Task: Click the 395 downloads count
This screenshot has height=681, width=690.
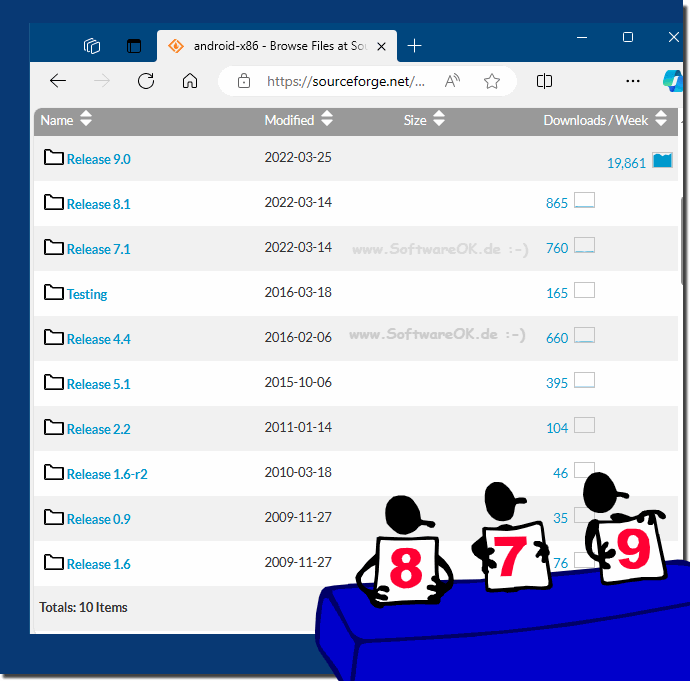Action: 557,383
